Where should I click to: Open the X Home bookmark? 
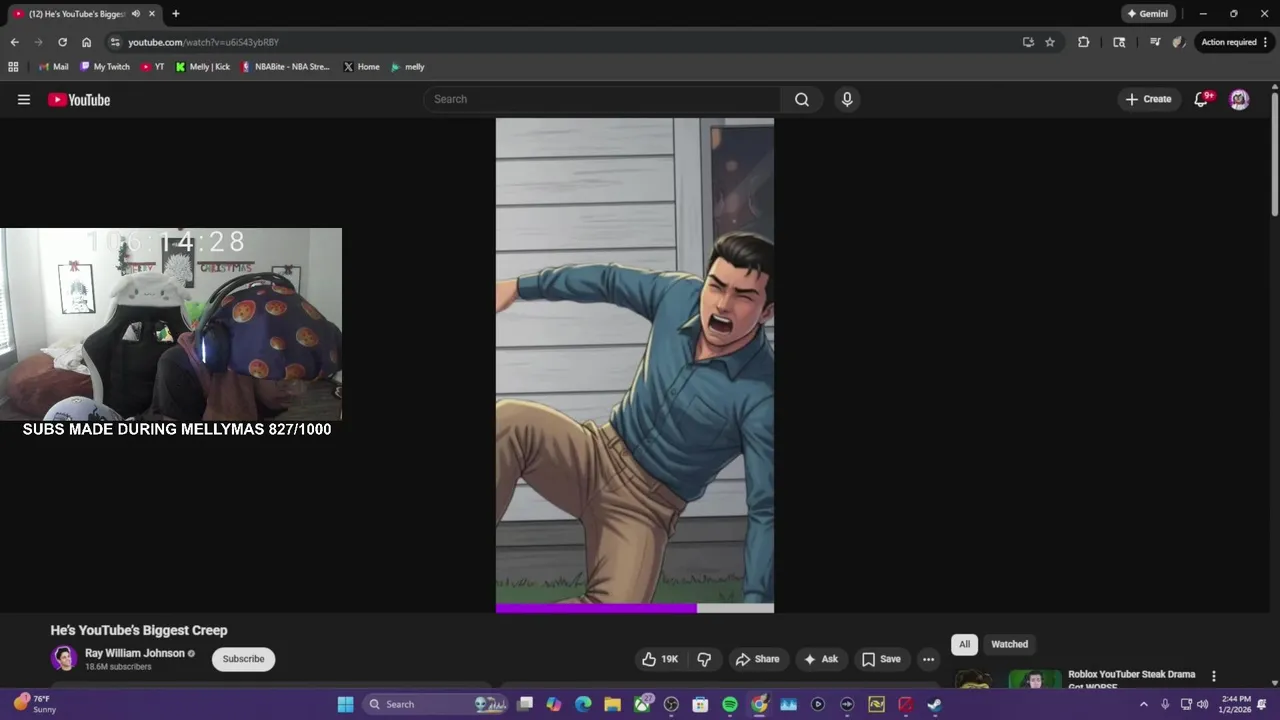pos(362,67)
